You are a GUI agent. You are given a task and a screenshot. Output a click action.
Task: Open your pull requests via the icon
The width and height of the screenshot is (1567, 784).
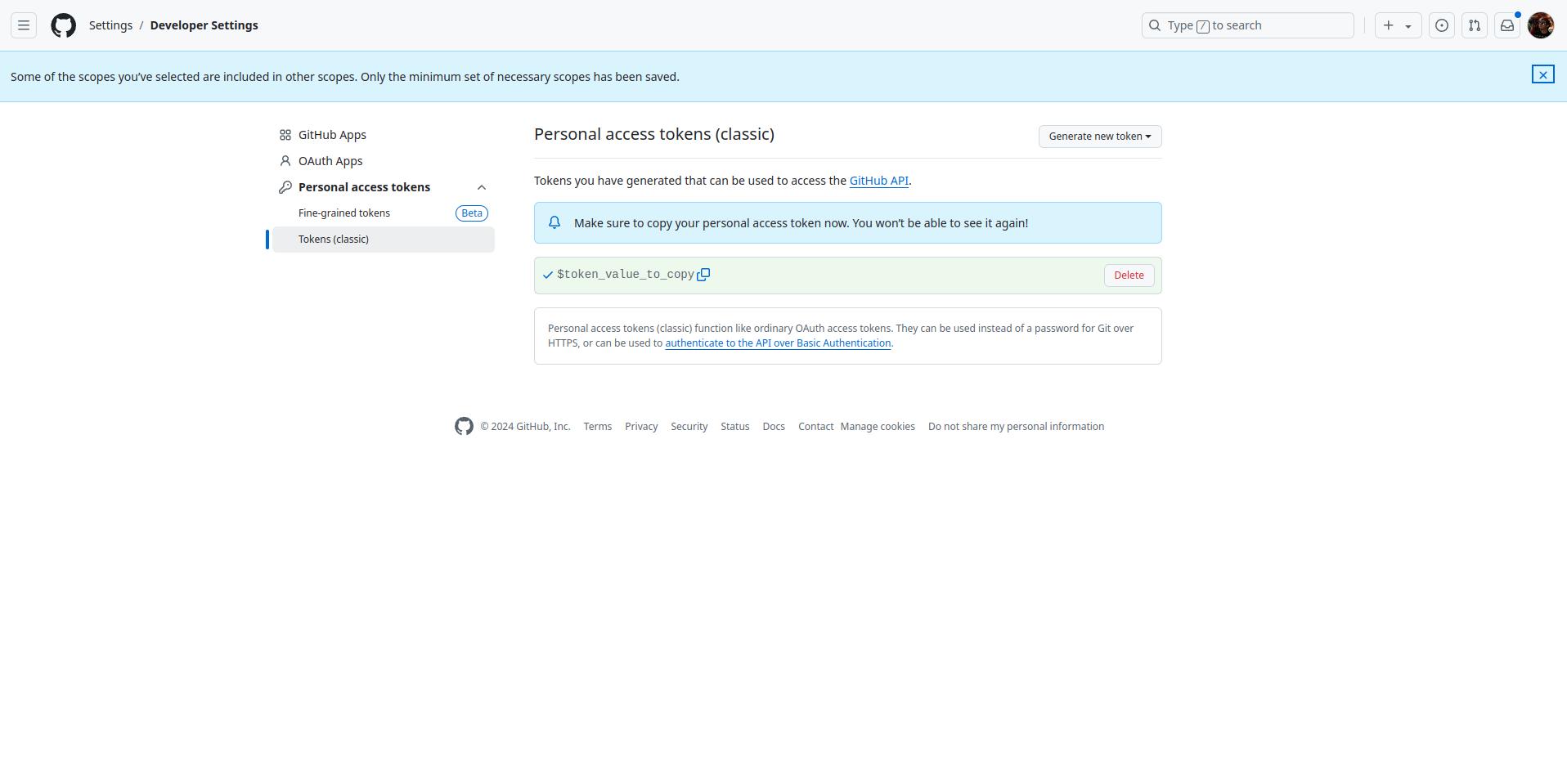1475,25
